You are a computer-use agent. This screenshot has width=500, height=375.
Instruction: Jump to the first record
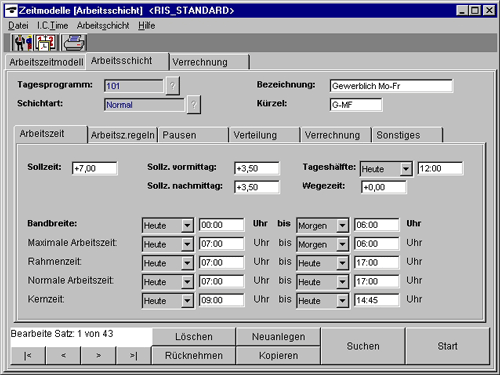(x=28, y=355)
